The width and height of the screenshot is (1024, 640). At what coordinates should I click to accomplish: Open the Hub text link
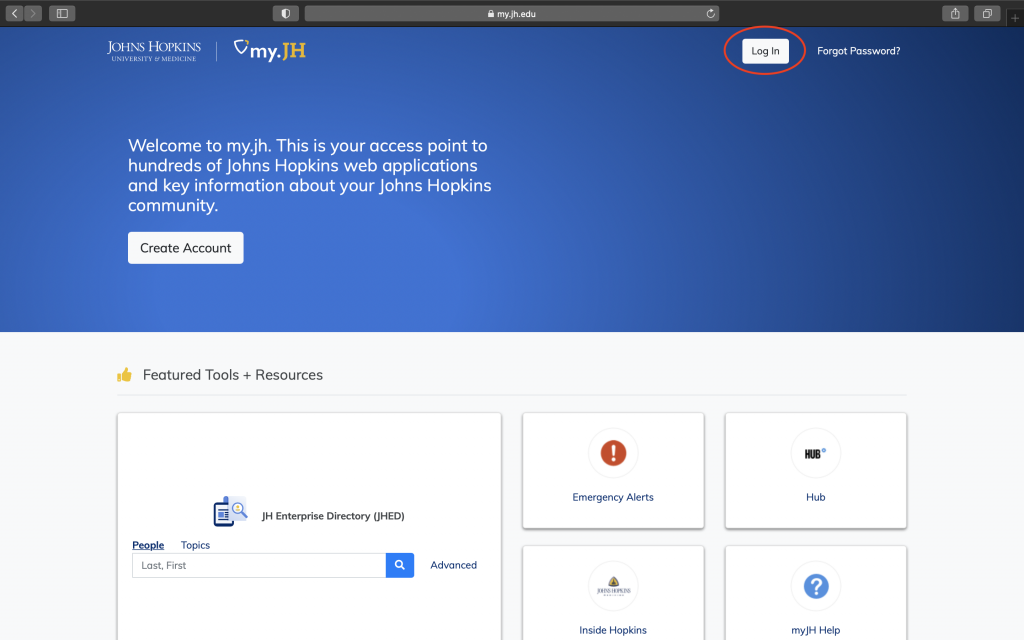[816, 497]
